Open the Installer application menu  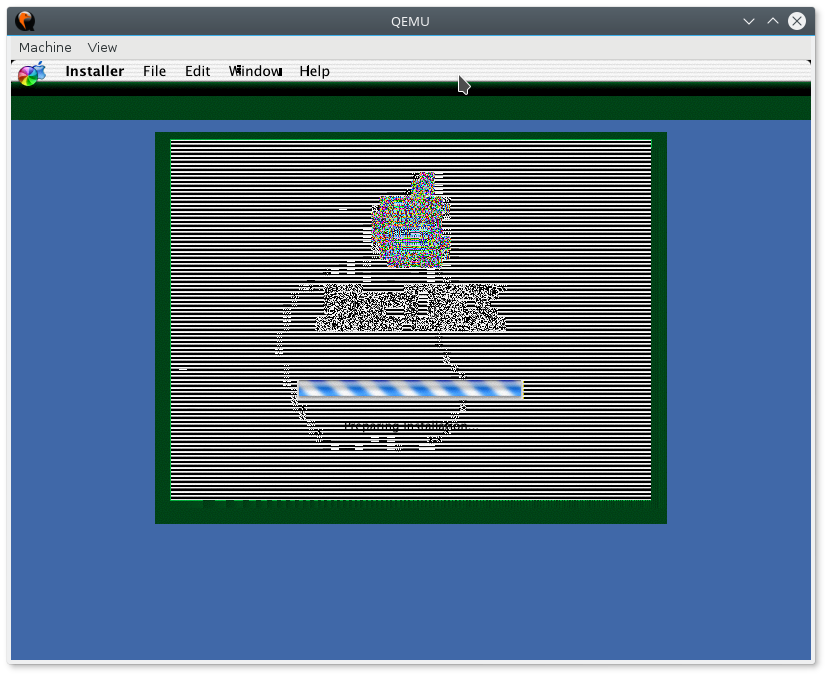[x=95, y=71]
